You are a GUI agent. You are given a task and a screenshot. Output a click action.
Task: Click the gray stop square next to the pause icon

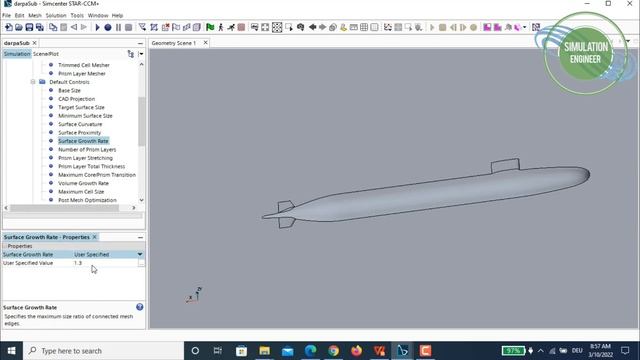pos(128,27)
